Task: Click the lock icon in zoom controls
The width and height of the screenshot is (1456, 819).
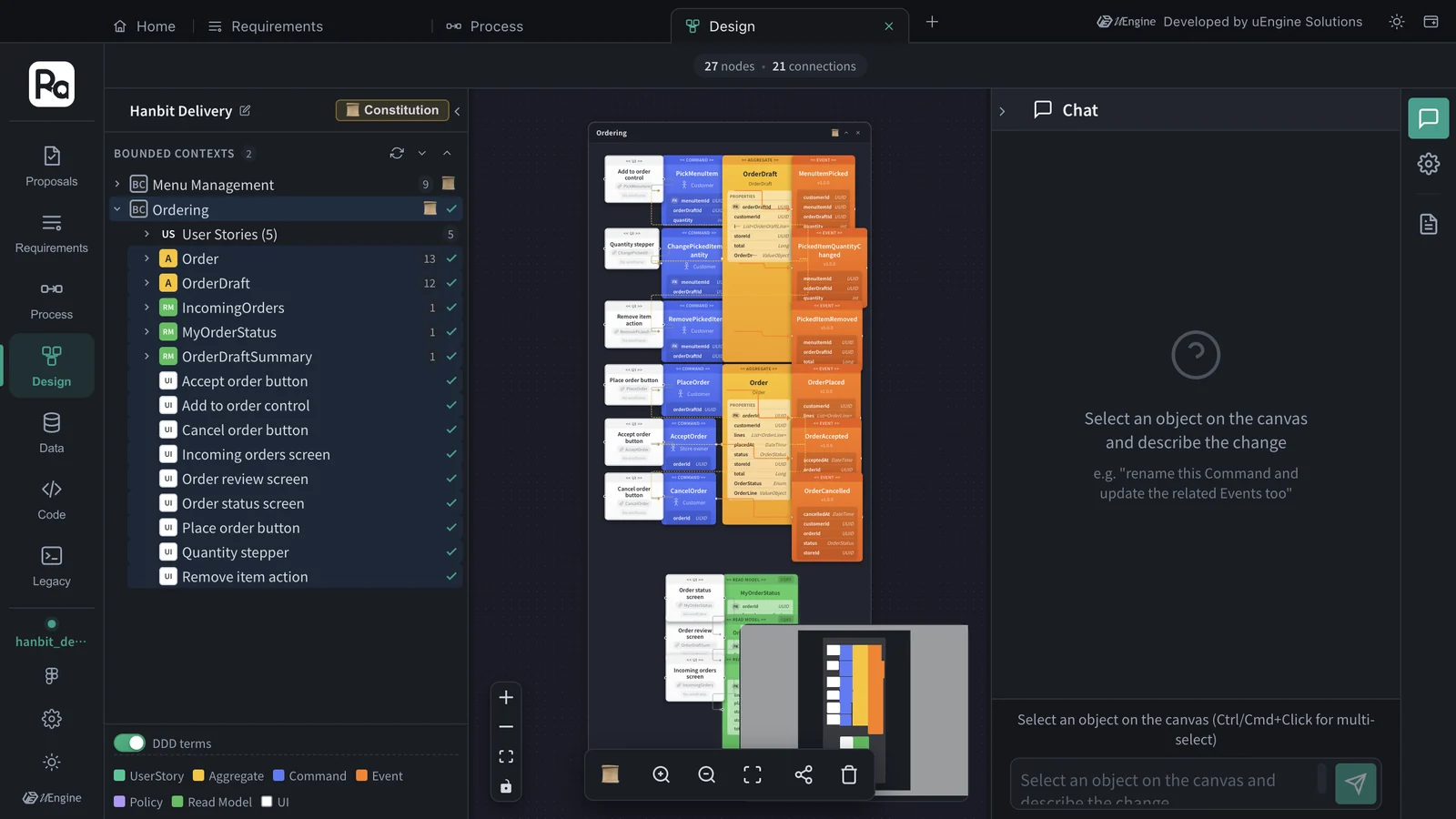Action: 507,786
